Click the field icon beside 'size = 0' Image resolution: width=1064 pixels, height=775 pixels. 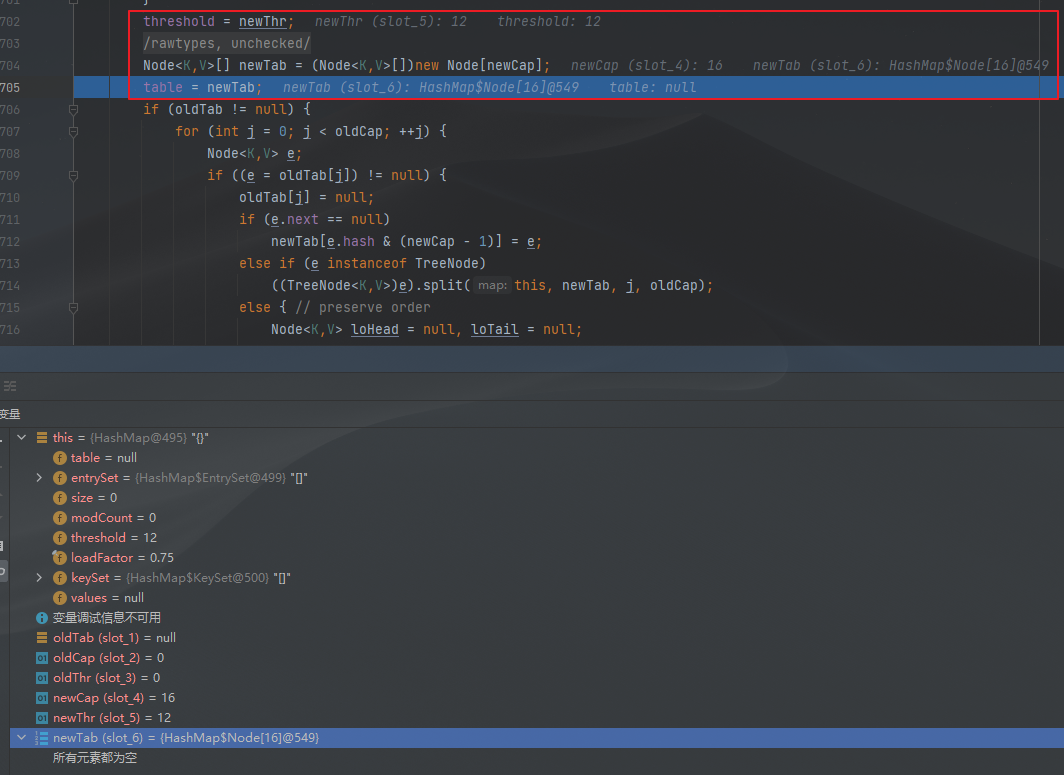[x=60, y=498]
